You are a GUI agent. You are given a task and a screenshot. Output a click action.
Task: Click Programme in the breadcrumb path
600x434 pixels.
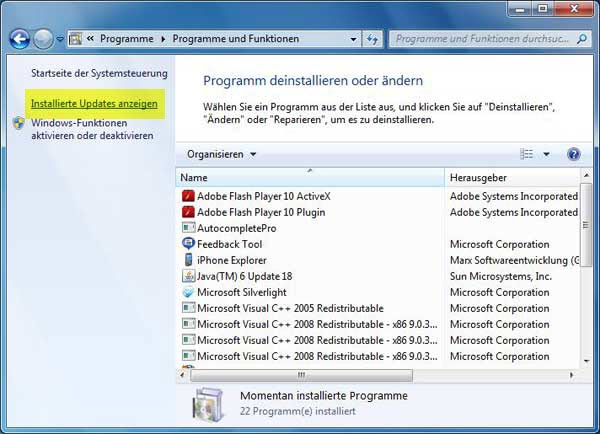(x=126, y=40)
